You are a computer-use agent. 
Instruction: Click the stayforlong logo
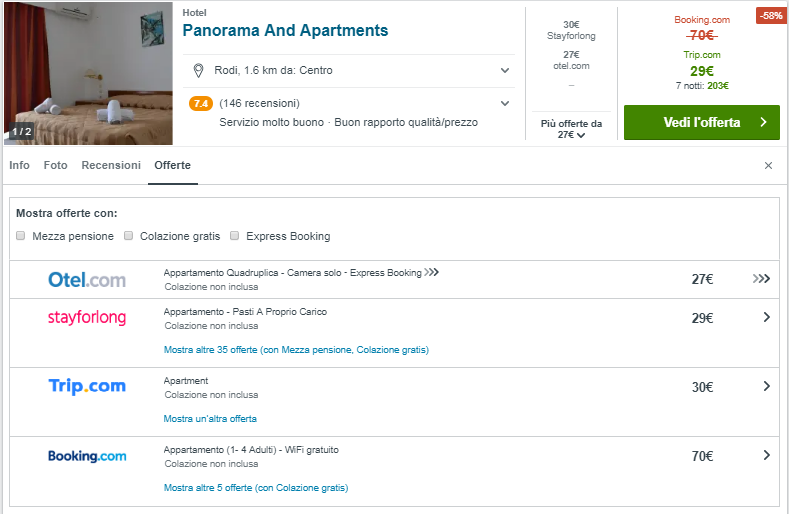tap(87, 318)
